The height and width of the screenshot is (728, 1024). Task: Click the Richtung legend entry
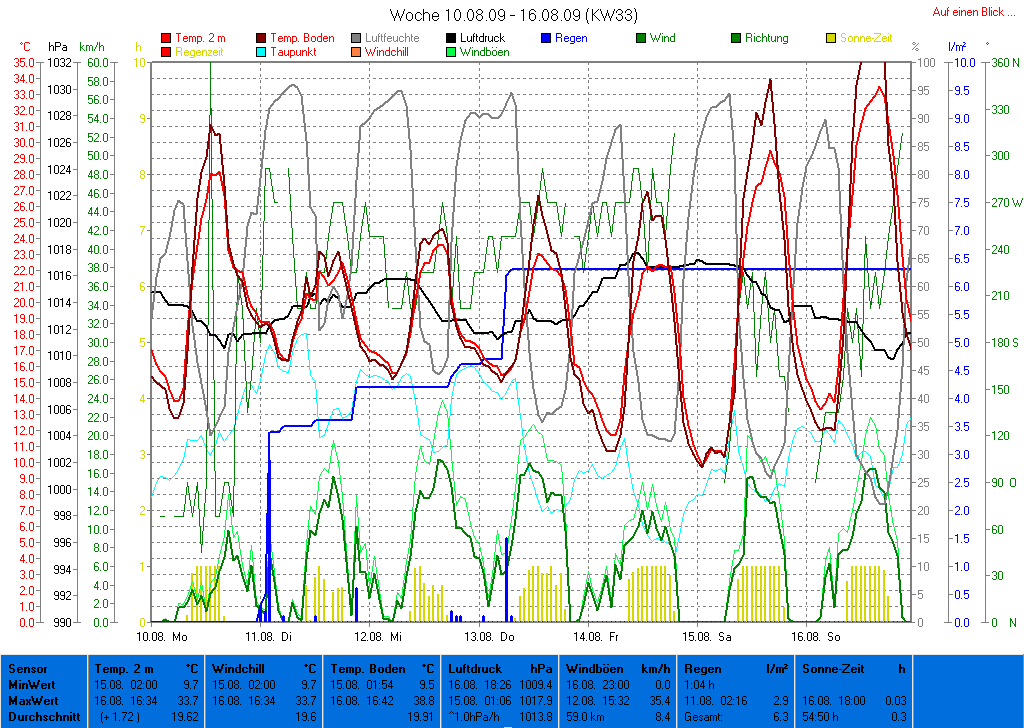pyautogui.click(x=766, y=38)
